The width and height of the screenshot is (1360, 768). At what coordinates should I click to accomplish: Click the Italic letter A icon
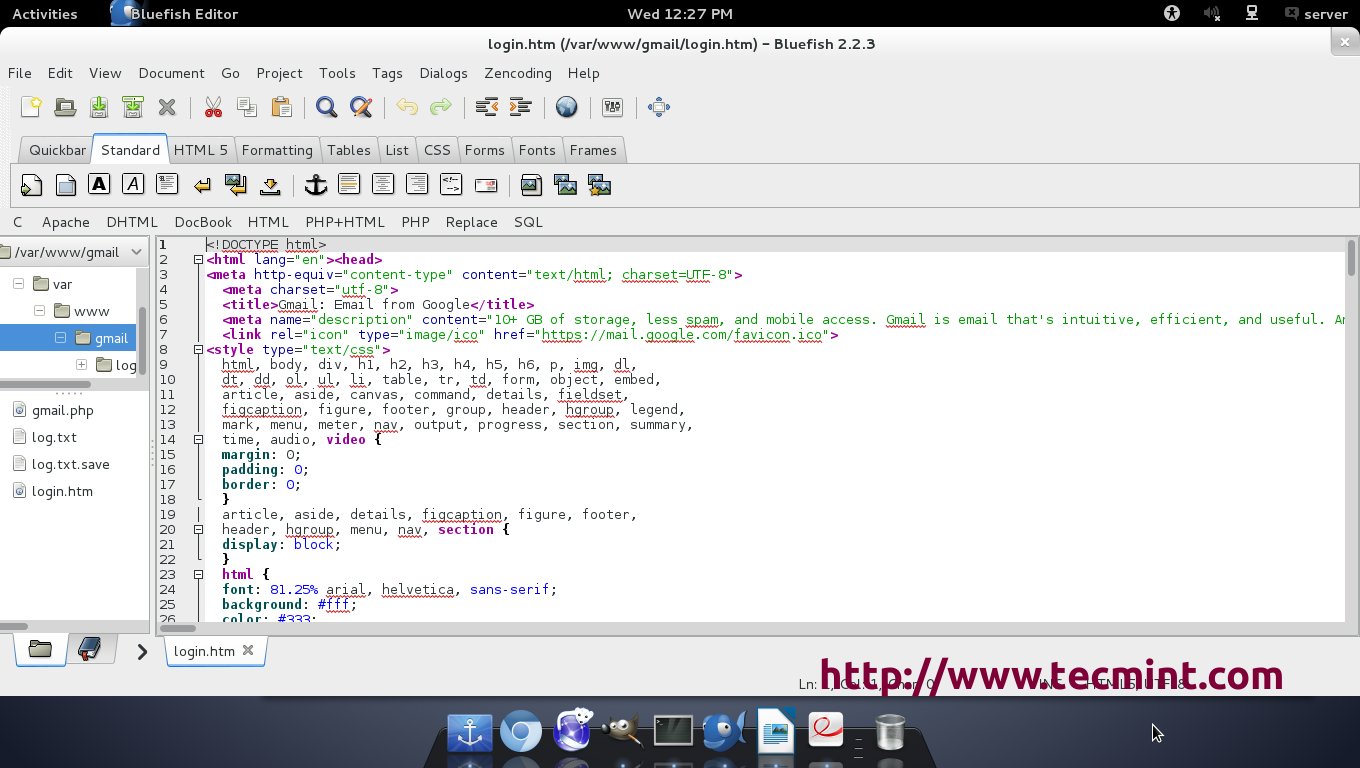click(132, 184)
